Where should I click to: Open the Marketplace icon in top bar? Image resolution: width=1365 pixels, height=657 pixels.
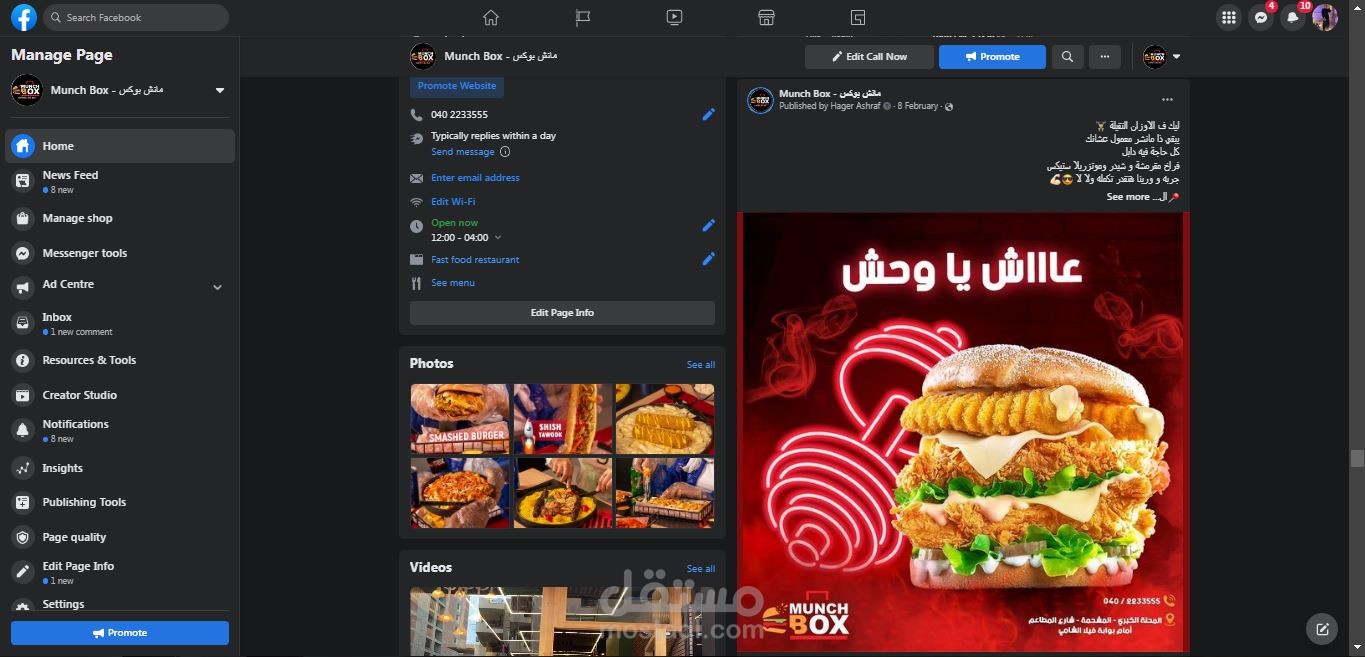[766, 17]
